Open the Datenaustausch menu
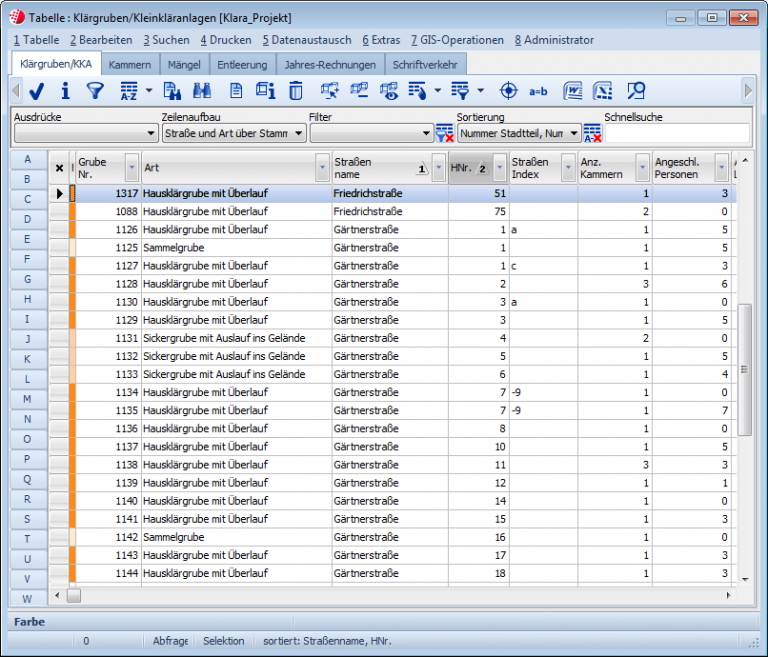Image resolution: width=768 pixels, height=657 pixels. pos(306,40)
